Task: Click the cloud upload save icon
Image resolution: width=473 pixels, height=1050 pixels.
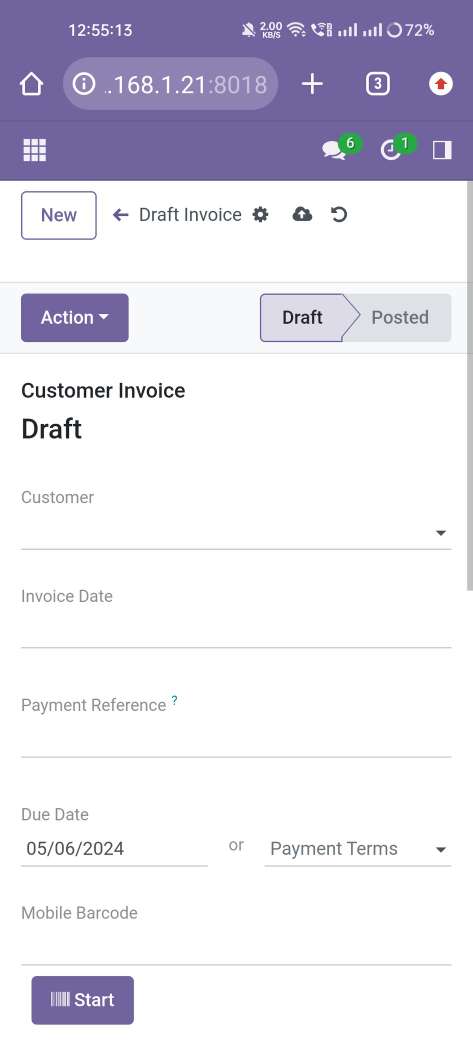Action: click(302, 215)
